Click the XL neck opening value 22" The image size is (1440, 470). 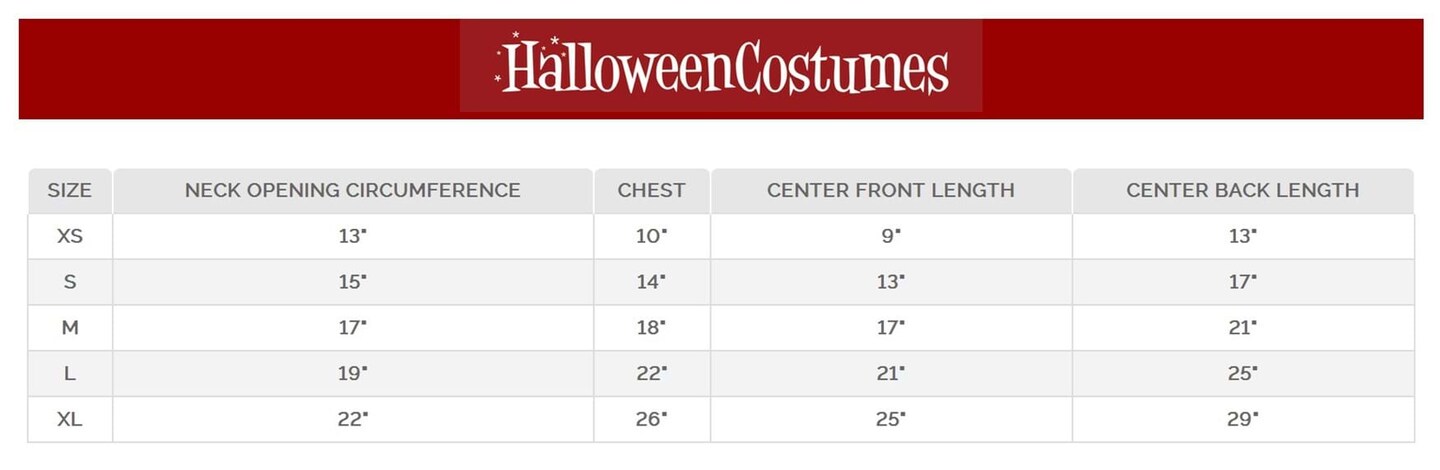[352, 419]
